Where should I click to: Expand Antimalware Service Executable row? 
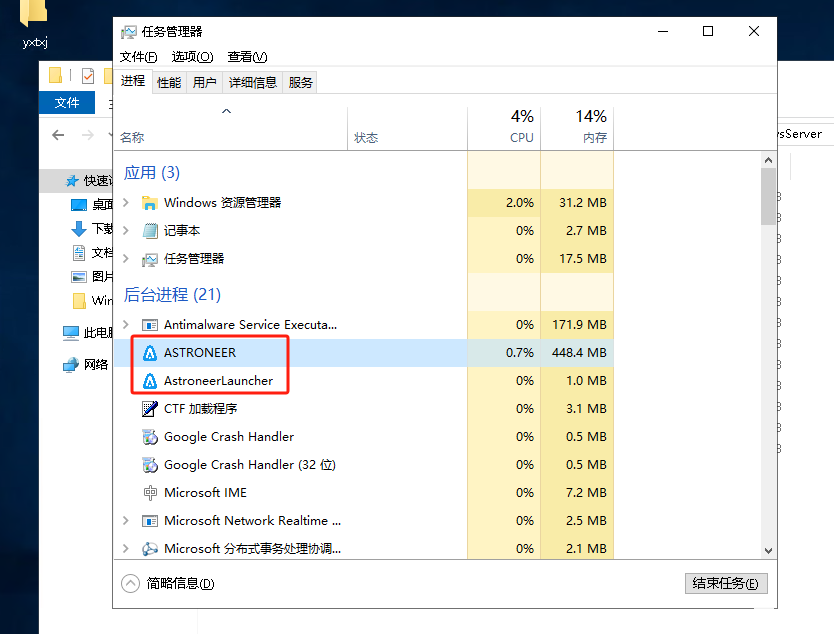pos(126,324)
